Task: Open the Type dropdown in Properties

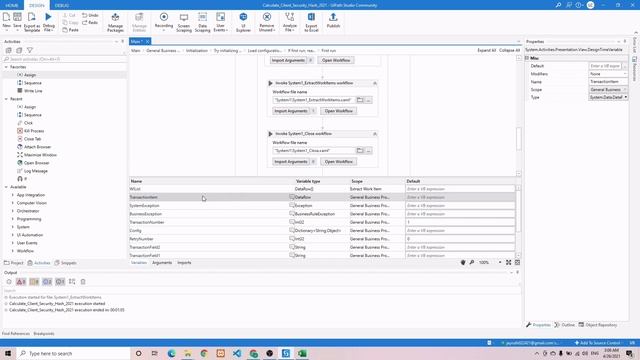Action: (608, 97)
